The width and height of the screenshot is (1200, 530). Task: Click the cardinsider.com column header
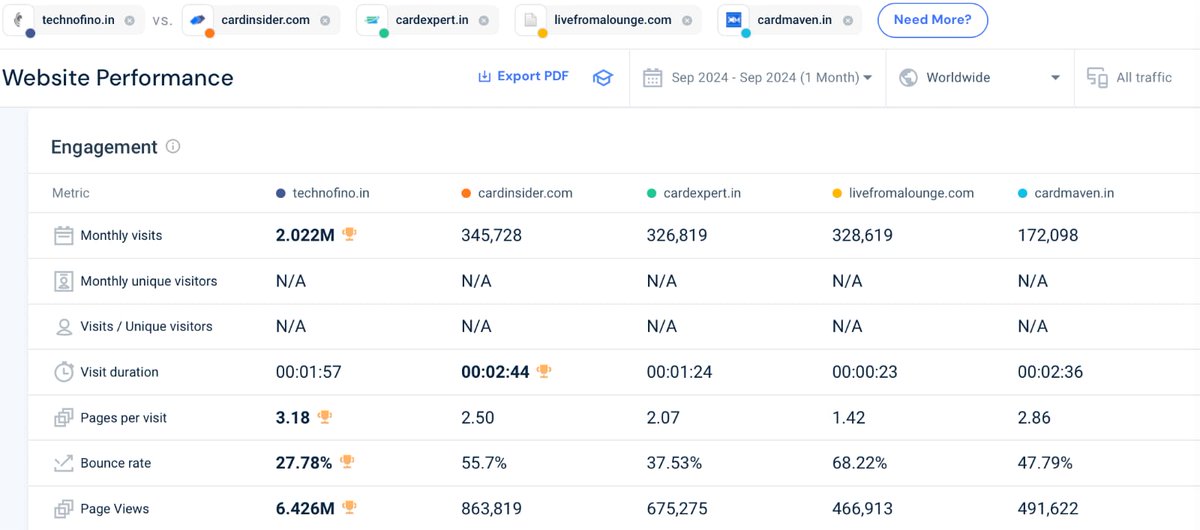(517, 193)
